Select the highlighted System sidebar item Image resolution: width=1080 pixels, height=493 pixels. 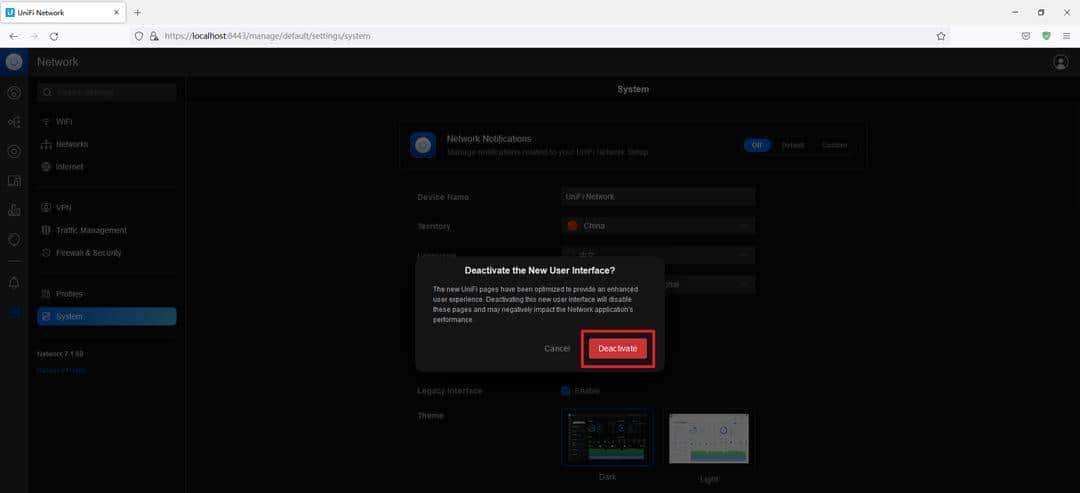(107, 316)
